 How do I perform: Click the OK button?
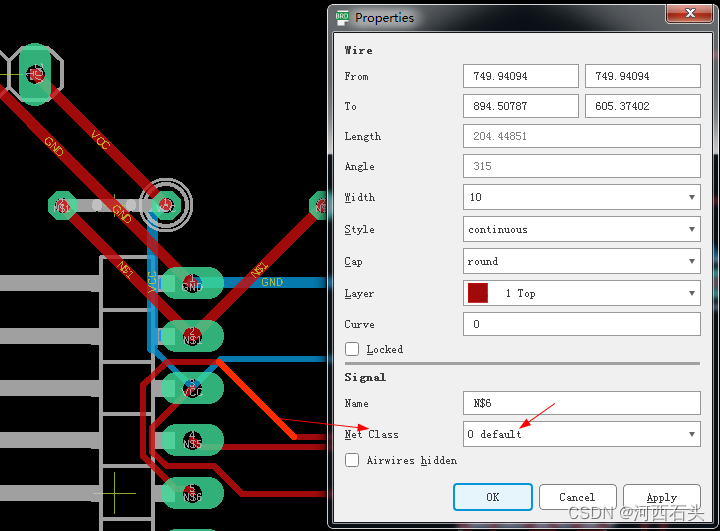click(x=492, y=497)
